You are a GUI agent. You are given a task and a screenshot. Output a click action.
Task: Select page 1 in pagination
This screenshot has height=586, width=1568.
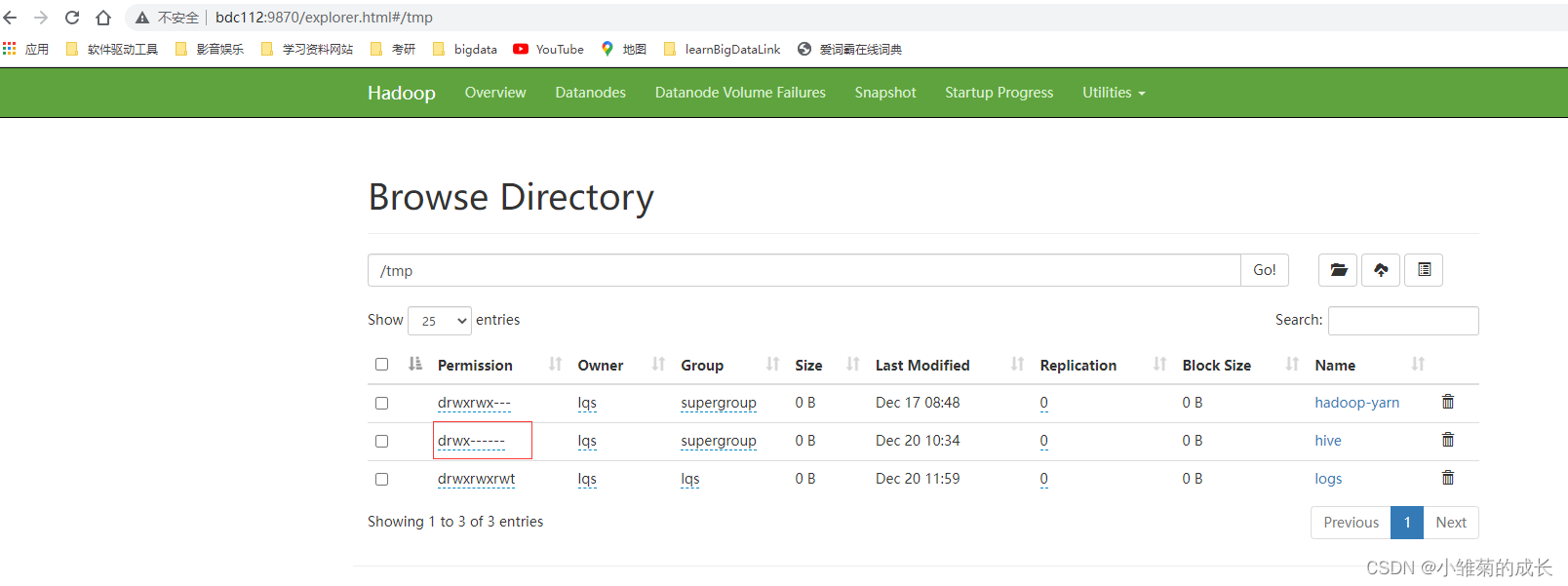pyautogui.click(x=1407, y=523)
